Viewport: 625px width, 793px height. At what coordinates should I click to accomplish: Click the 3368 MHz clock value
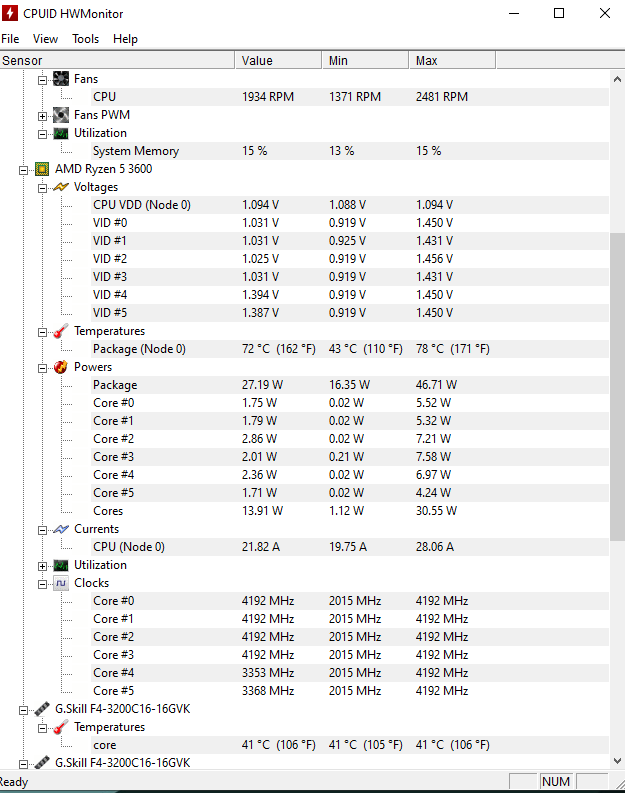pos(268,691)
